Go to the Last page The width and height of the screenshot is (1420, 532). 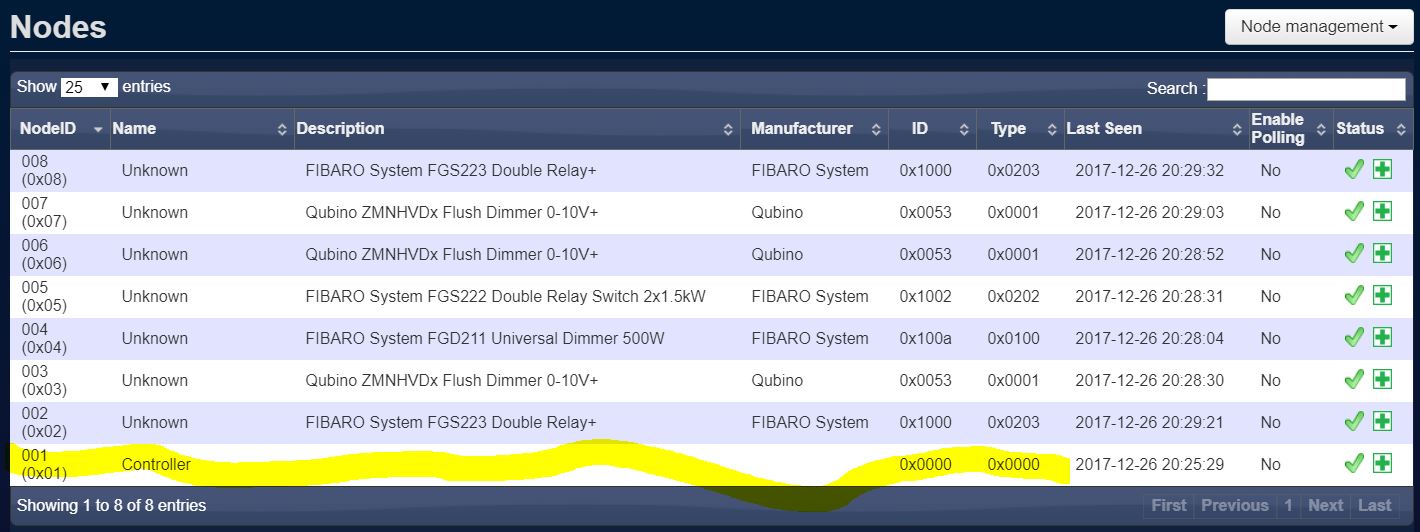click(1374, 506)
